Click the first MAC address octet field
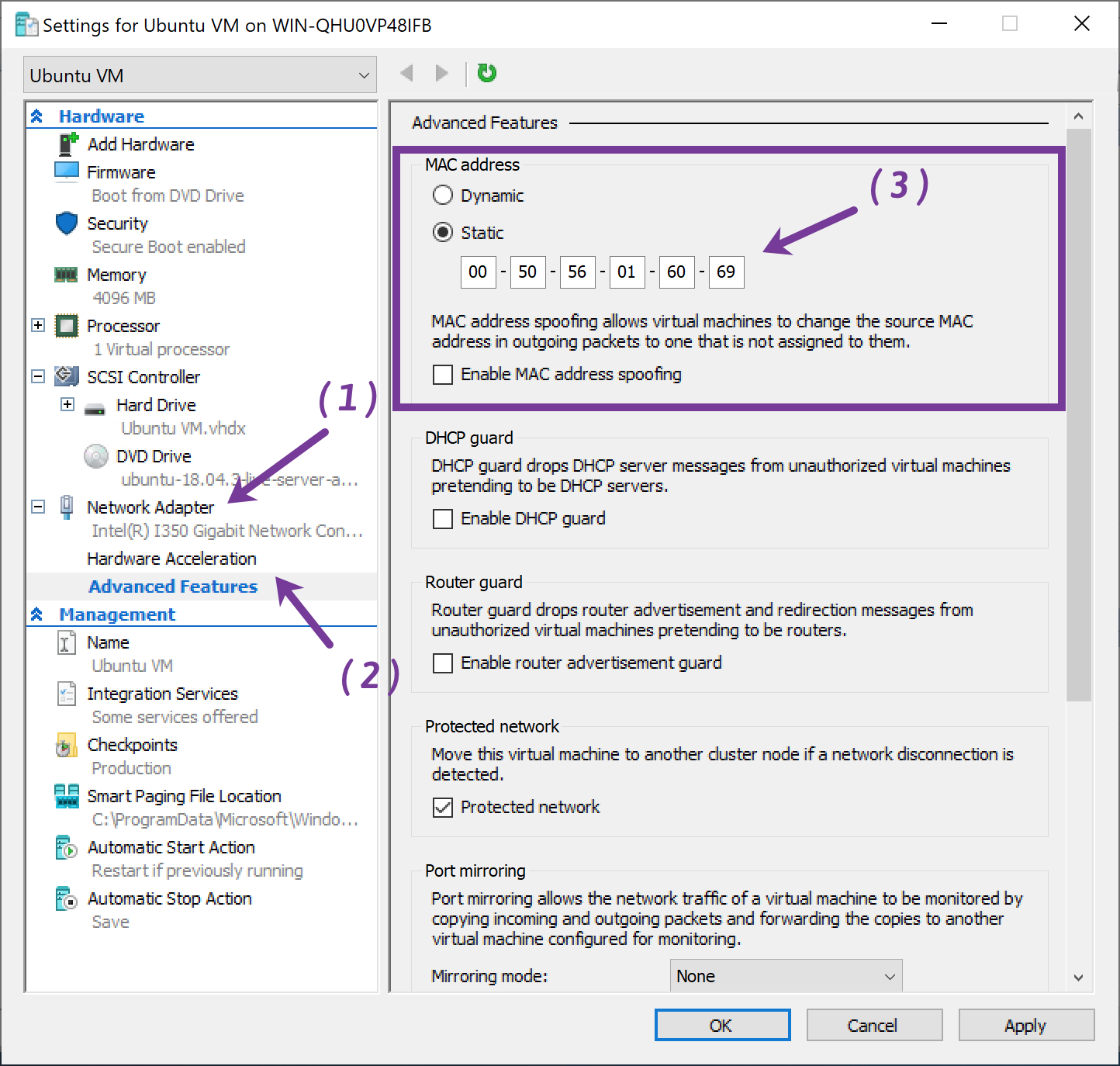 478,272
